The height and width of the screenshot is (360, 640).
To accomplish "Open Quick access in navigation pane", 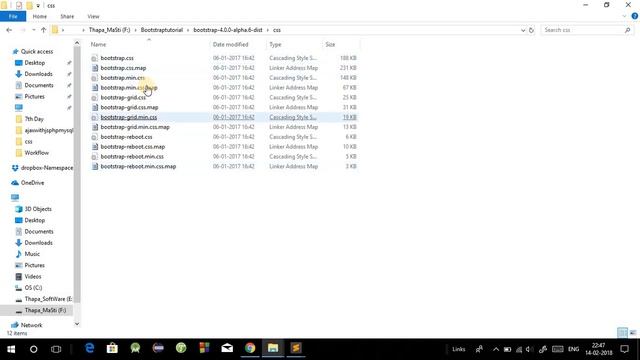I will (x=37, y=51).
